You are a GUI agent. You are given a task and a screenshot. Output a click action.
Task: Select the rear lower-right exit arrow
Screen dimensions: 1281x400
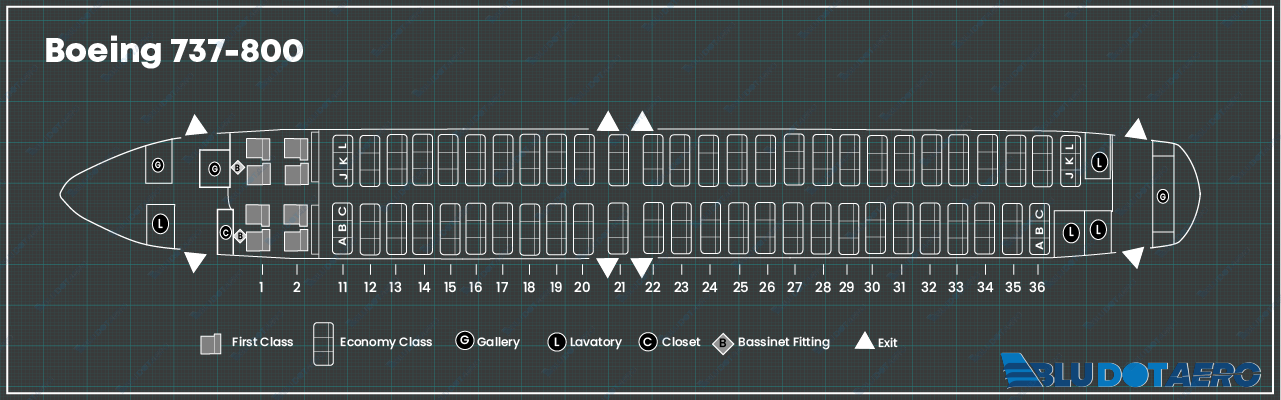[x=1132, y=258]
